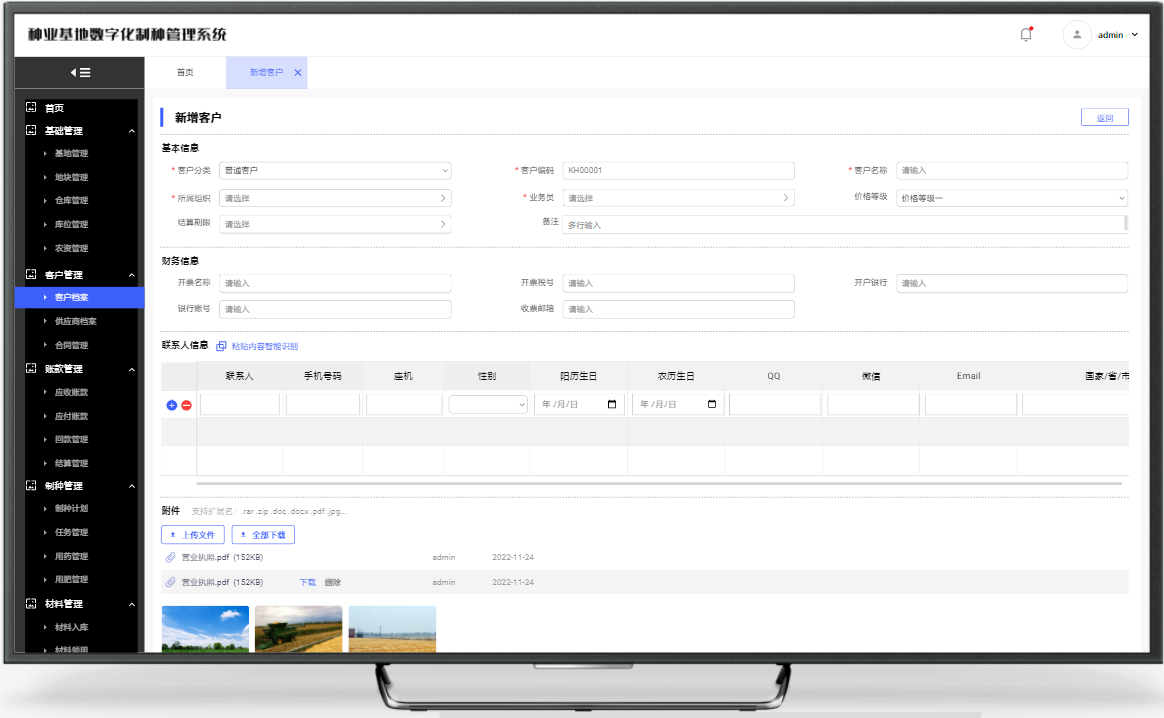Click the contact table horizontal scrollbar
Screen dimensions: 1164x718
[658, 483]
